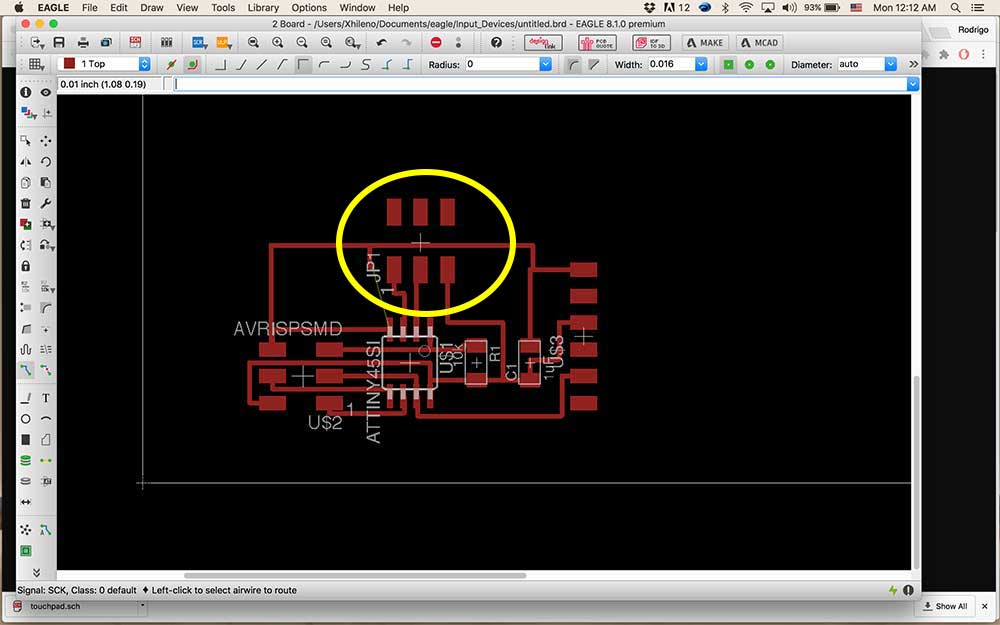Click the red layer color swatch
The width and height of the screenshot is (1000, 625).
(69, 64)
